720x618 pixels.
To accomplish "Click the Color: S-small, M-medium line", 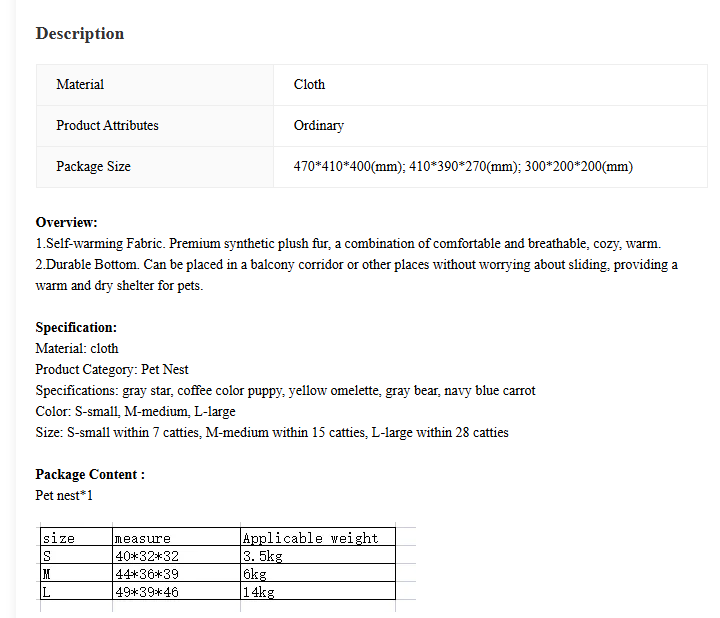I will [x=135, y=411].
